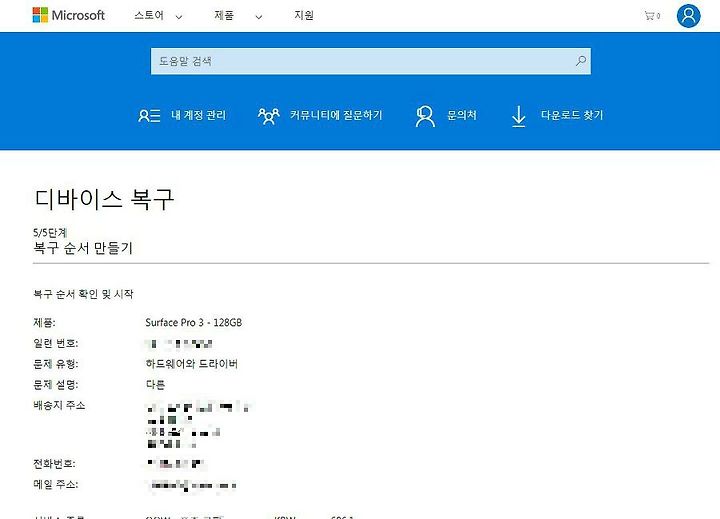This screenshot has width=720, height=519.
Task: Open the 다운로드 찾기 link
Action: pos(572,115)
